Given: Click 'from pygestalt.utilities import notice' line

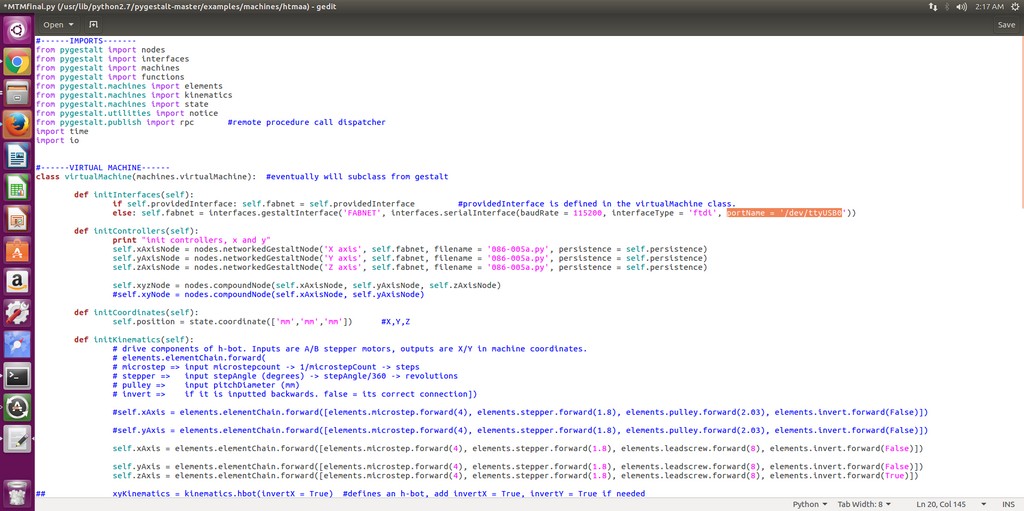Looking at the screenshot, I should coord(127,113).
